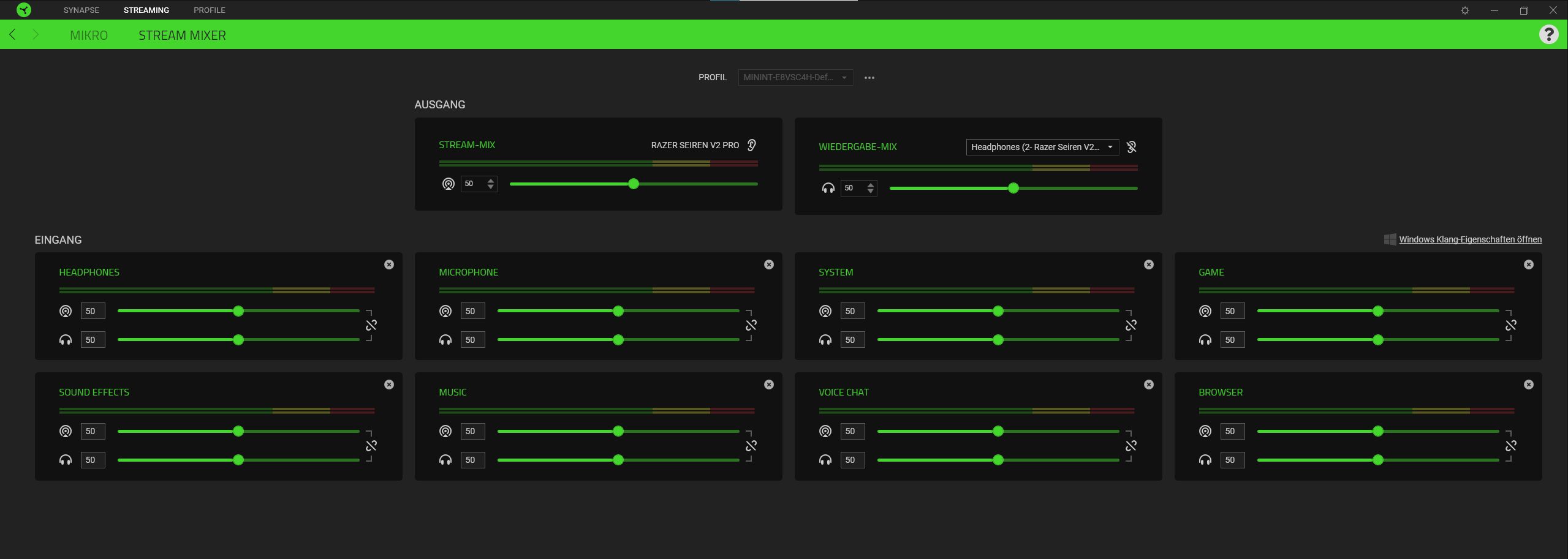Click the Razer logo icon
Image resolution: width=1568 pixels, height=559 pixels.
[24, 10]
